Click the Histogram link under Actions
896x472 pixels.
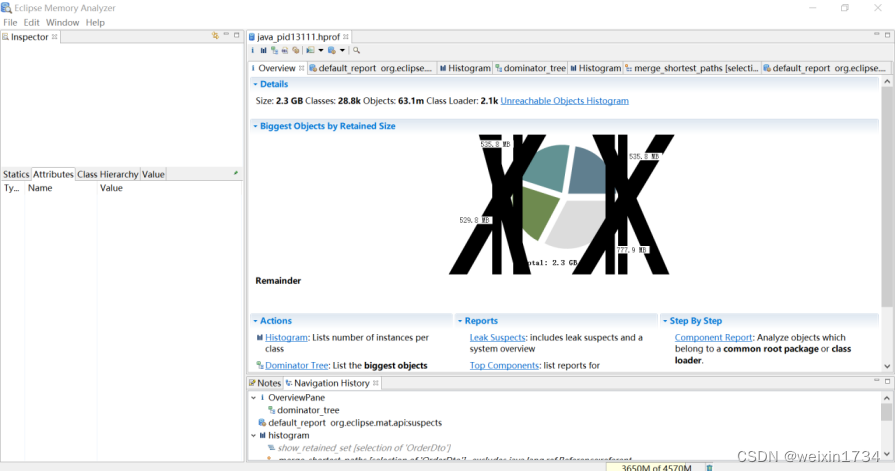(286, 338)
